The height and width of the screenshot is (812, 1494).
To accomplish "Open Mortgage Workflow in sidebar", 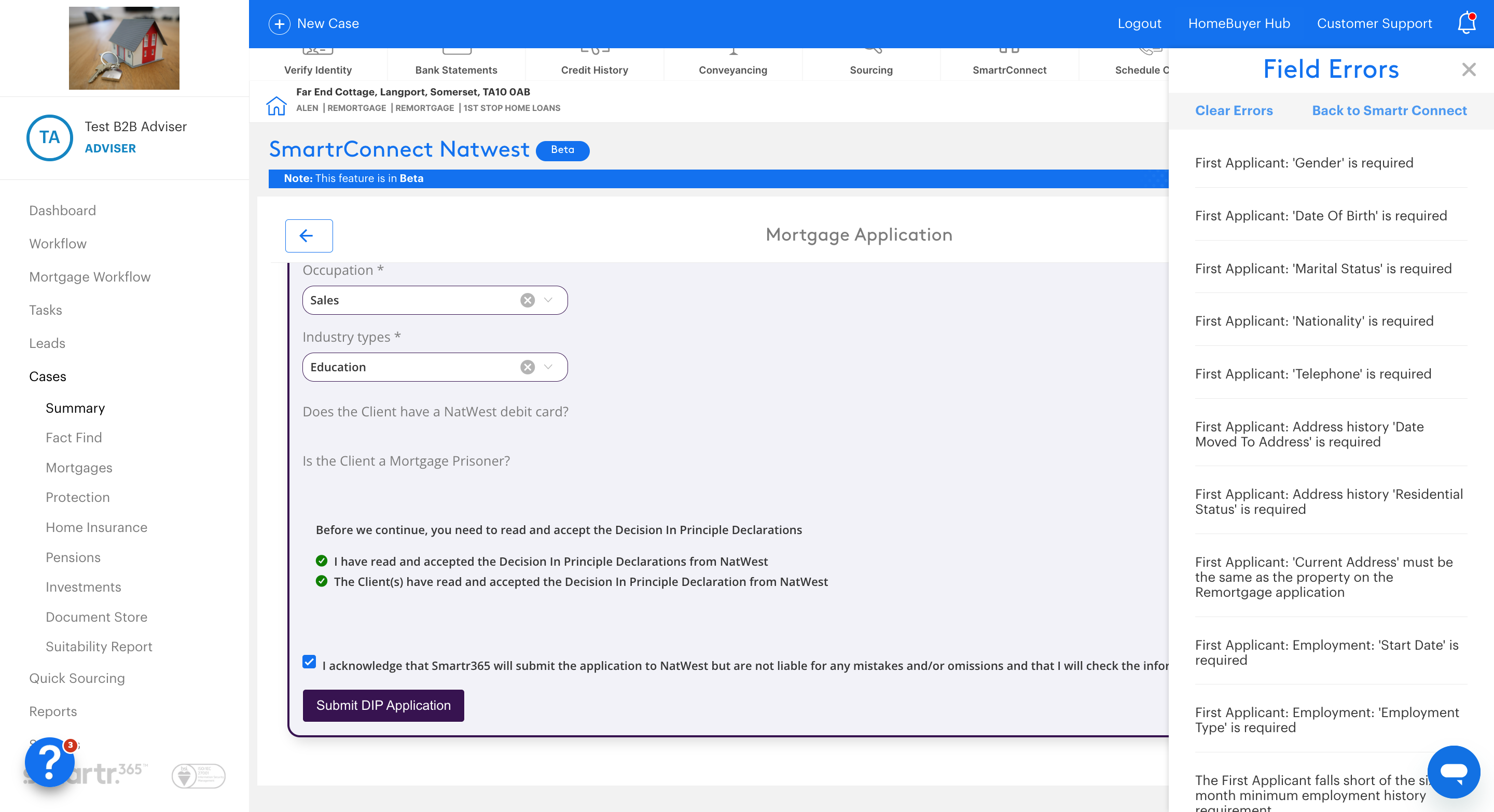I will pyautogui.click(x=90, y=276).
